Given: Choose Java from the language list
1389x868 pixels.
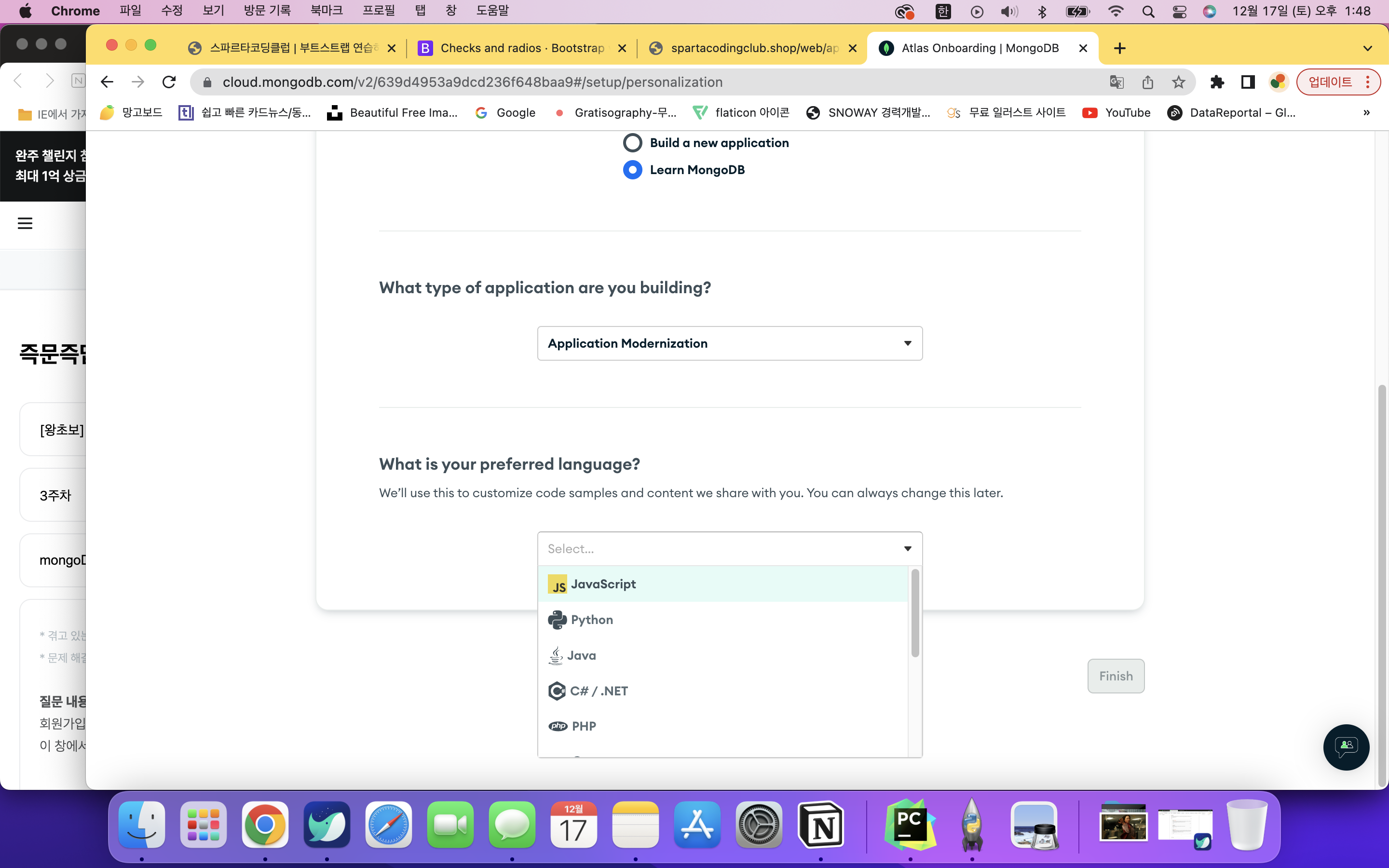Looking at the screenshot, I should tap(722, 655).
